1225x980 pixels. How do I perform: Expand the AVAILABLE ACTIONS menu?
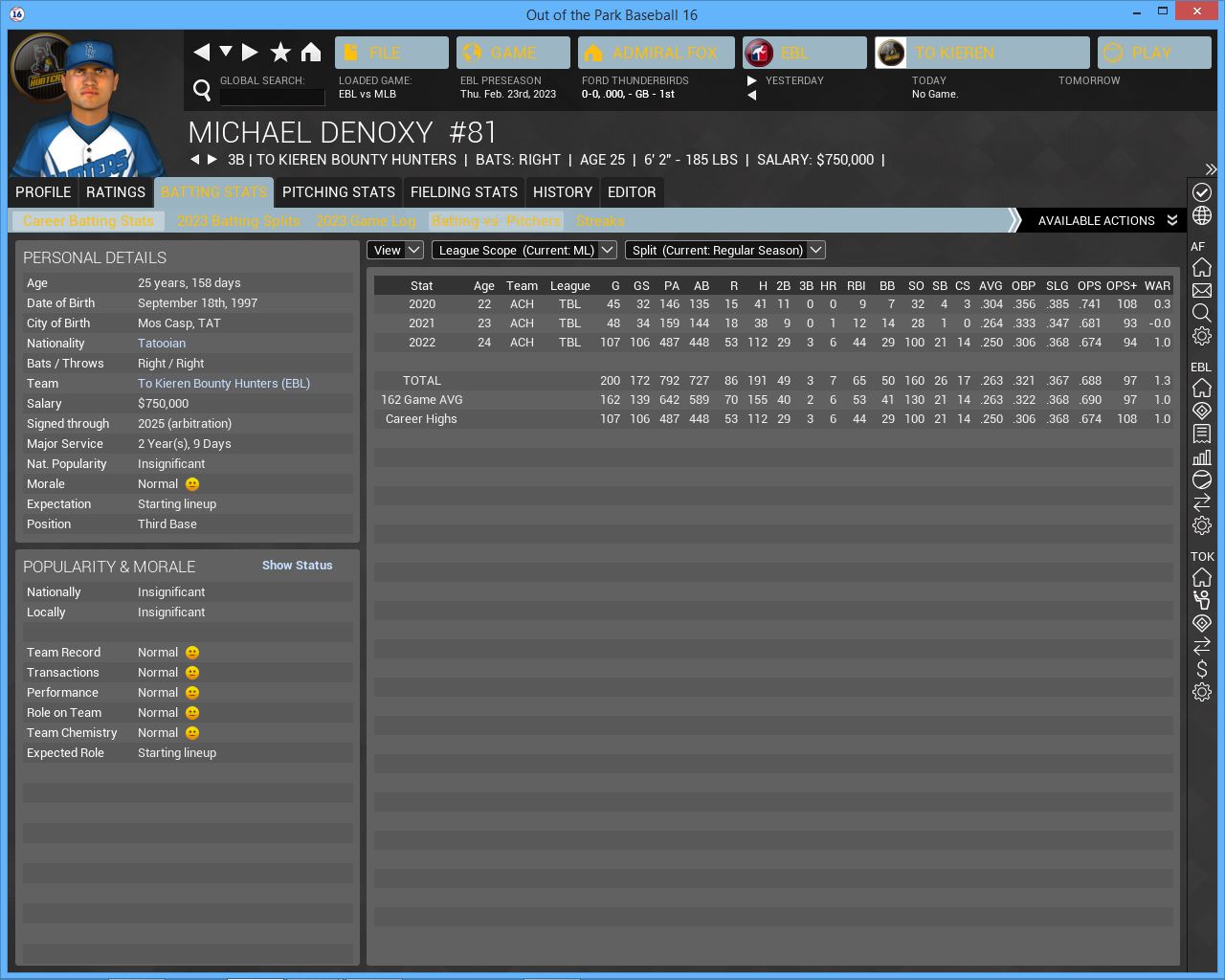1106,221
